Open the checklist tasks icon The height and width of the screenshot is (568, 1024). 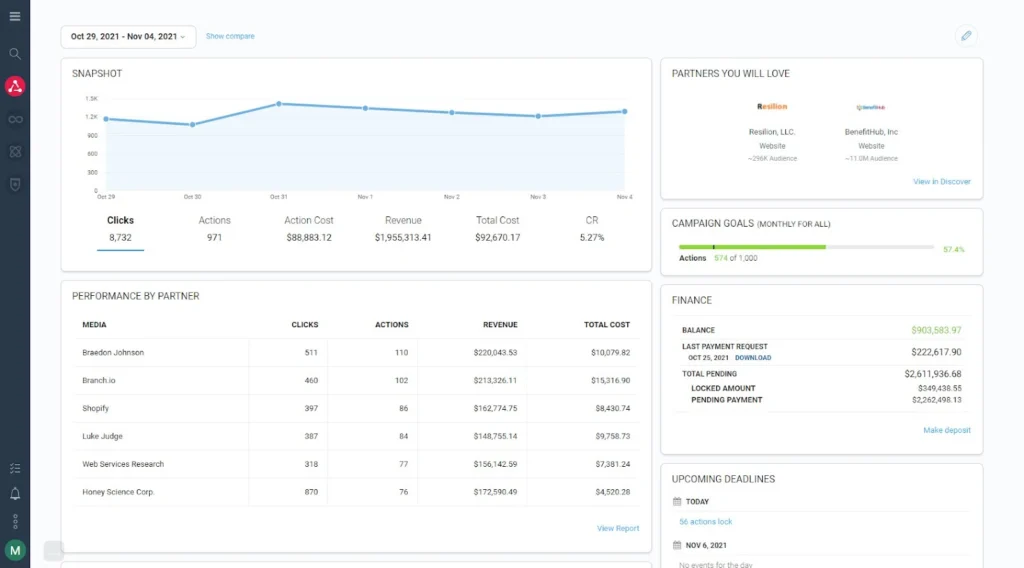(x=15, y=468)
